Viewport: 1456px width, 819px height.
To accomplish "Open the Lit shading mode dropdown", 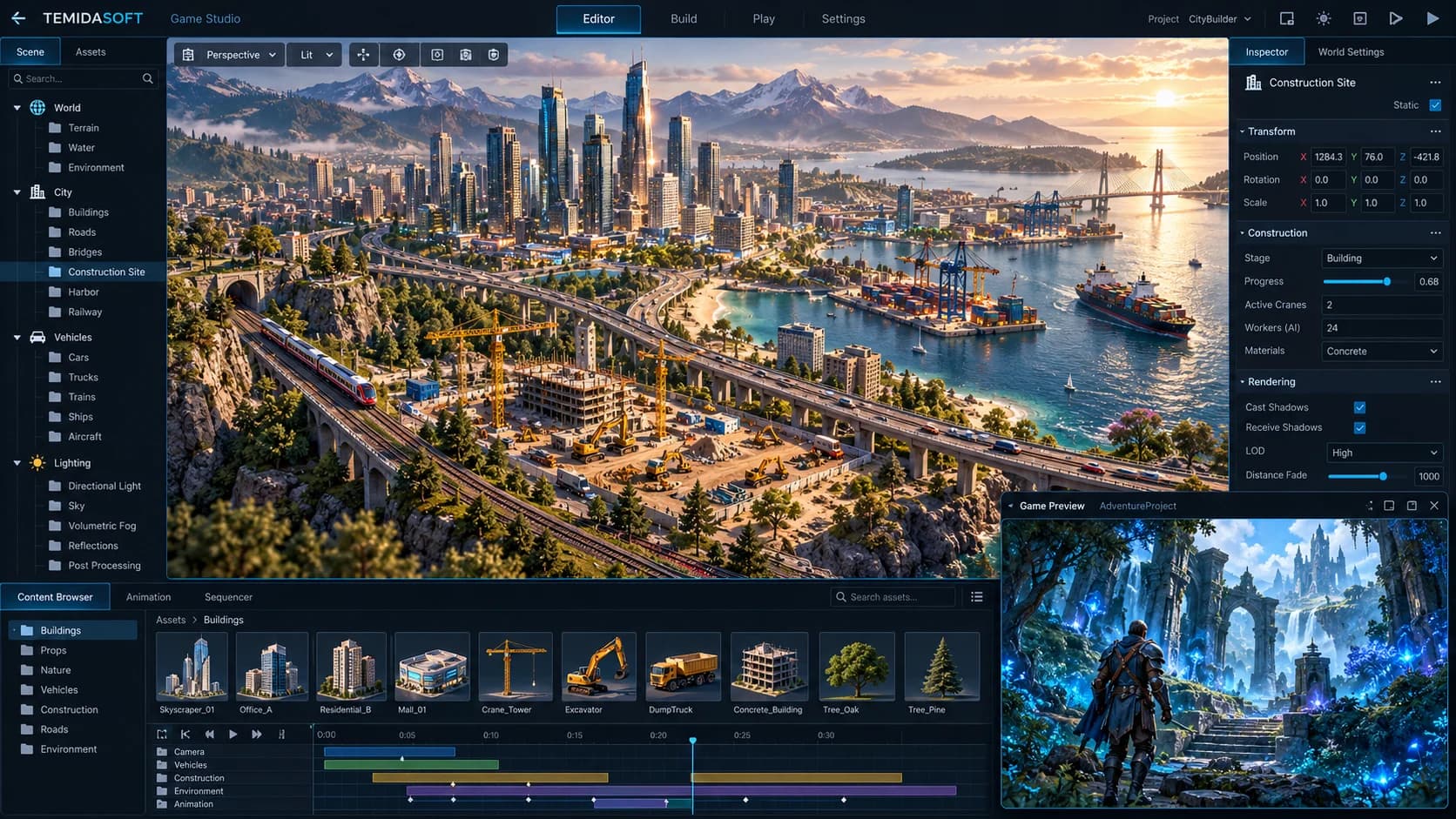I will [313, 55].
